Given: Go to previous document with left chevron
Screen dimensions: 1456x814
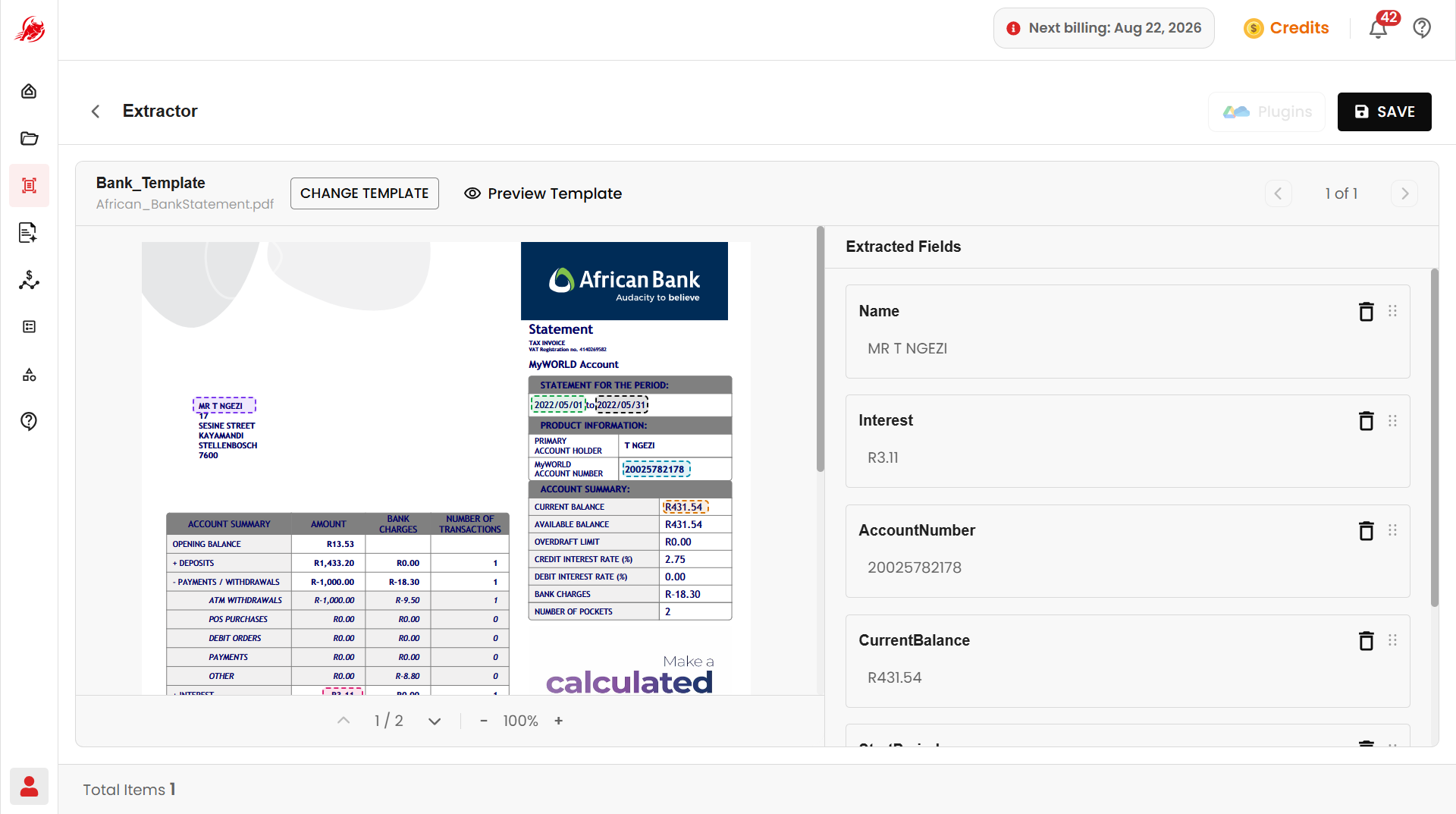Looking at the screenshot, I should click(1278, 193).
